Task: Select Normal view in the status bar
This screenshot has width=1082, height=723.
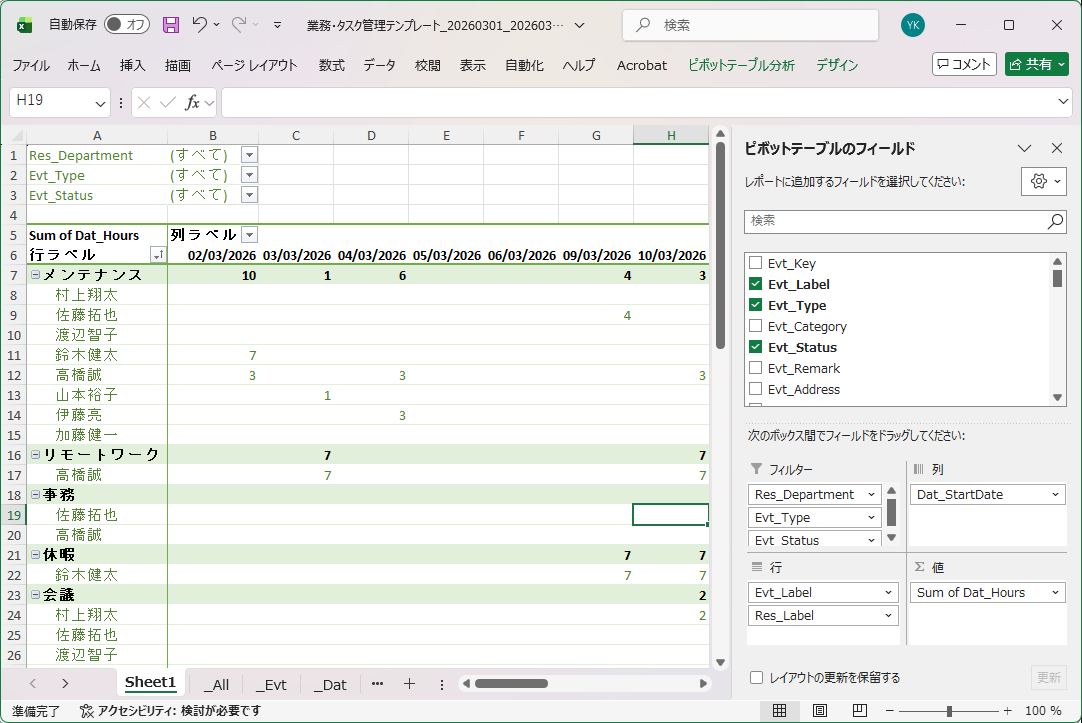Action: point(780,711)
